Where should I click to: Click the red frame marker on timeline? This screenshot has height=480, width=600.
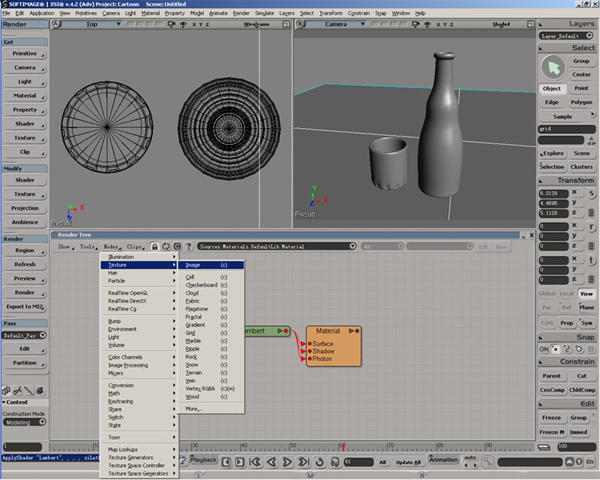343,447
